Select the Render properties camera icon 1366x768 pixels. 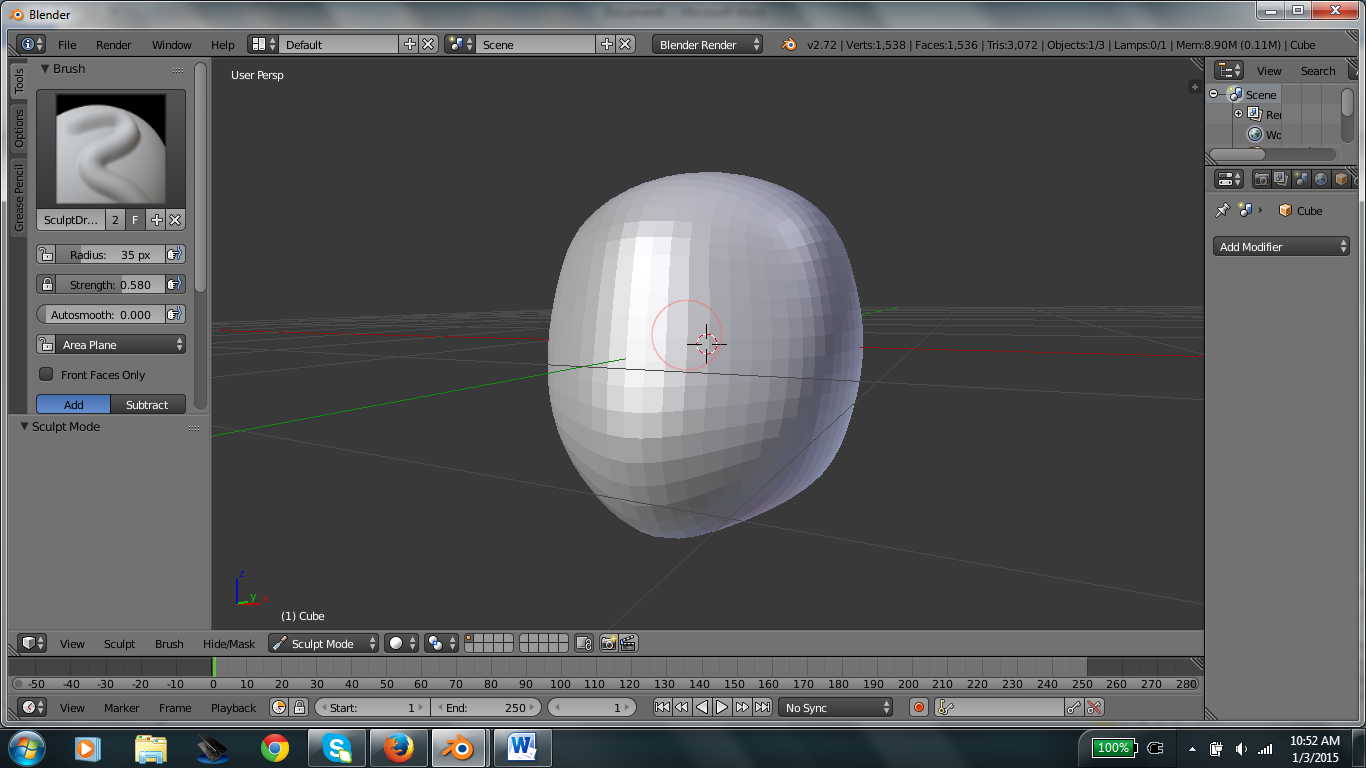point(1261,178)
